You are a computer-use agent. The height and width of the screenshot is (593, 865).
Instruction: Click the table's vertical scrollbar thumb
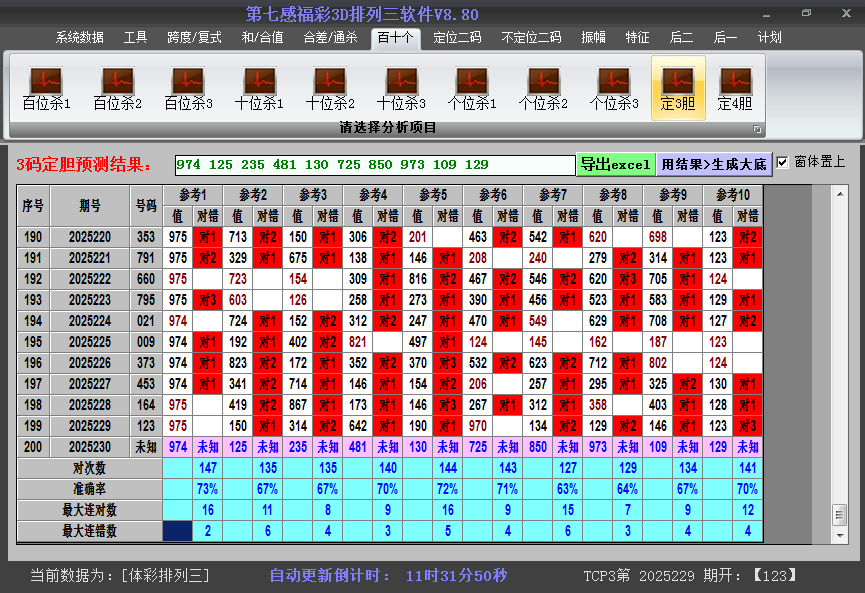pos(839,513)
